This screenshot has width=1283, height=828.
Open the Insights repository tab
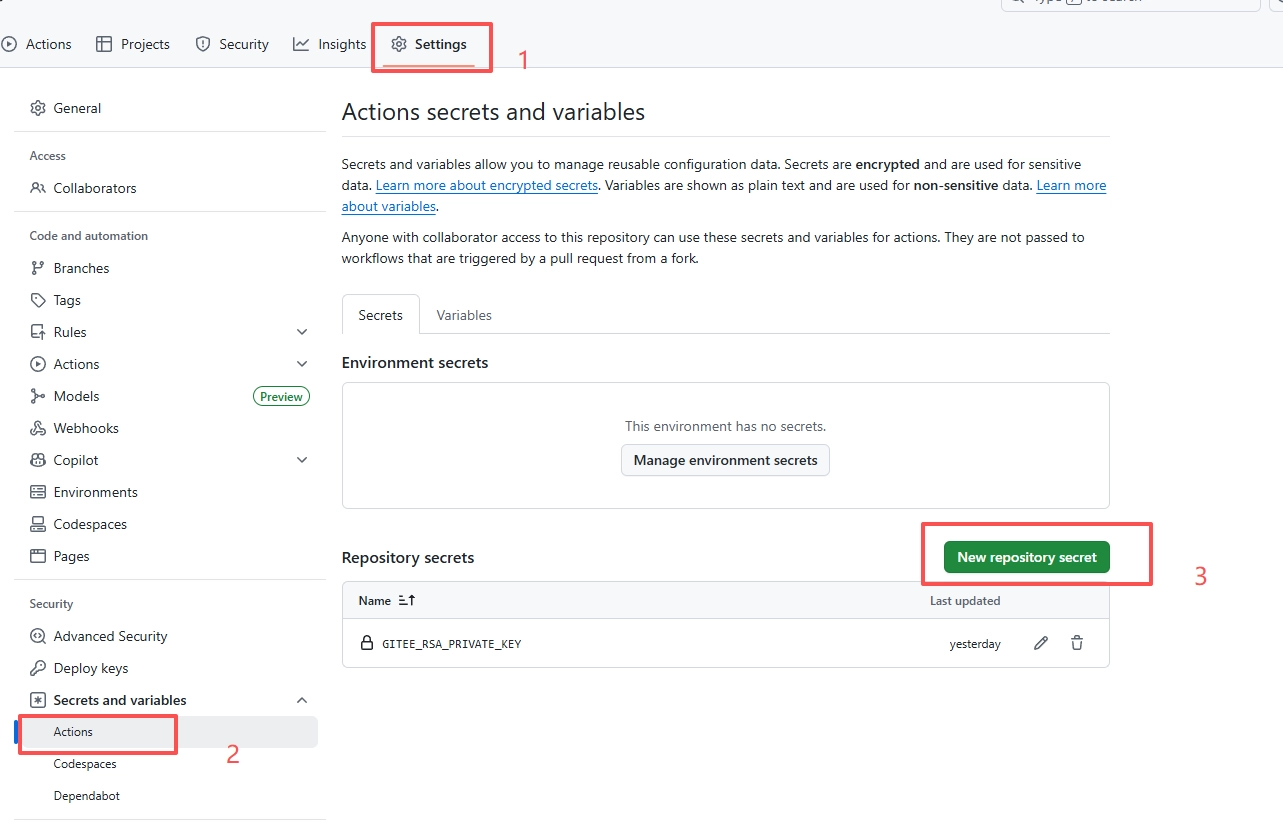click(x=330, y=44)
